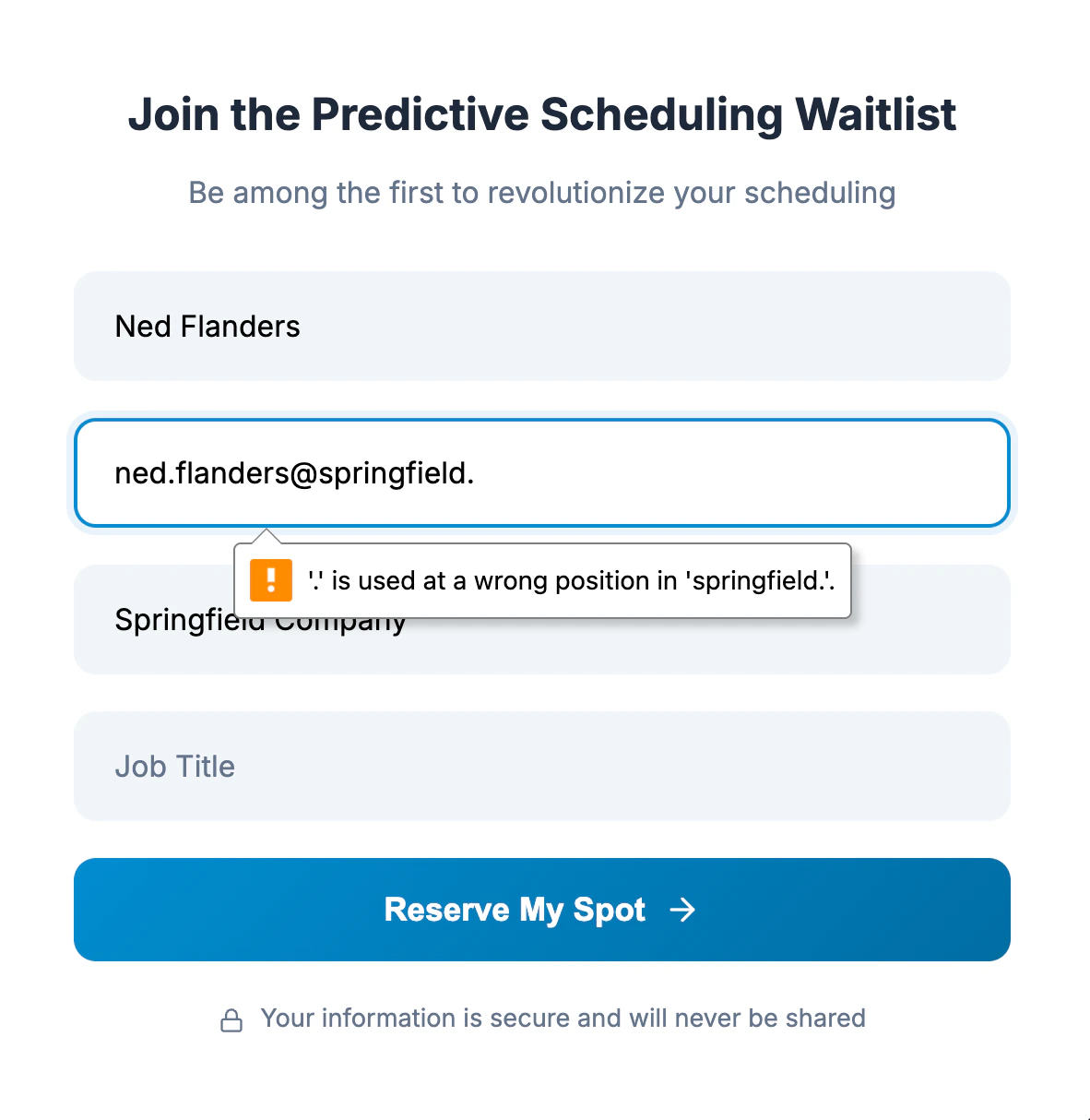Viewport: 1090px width, 1120px height.
Task: Click the right-arrow inside the blue button
Action: pyautogui.click(x=683, y=911)
